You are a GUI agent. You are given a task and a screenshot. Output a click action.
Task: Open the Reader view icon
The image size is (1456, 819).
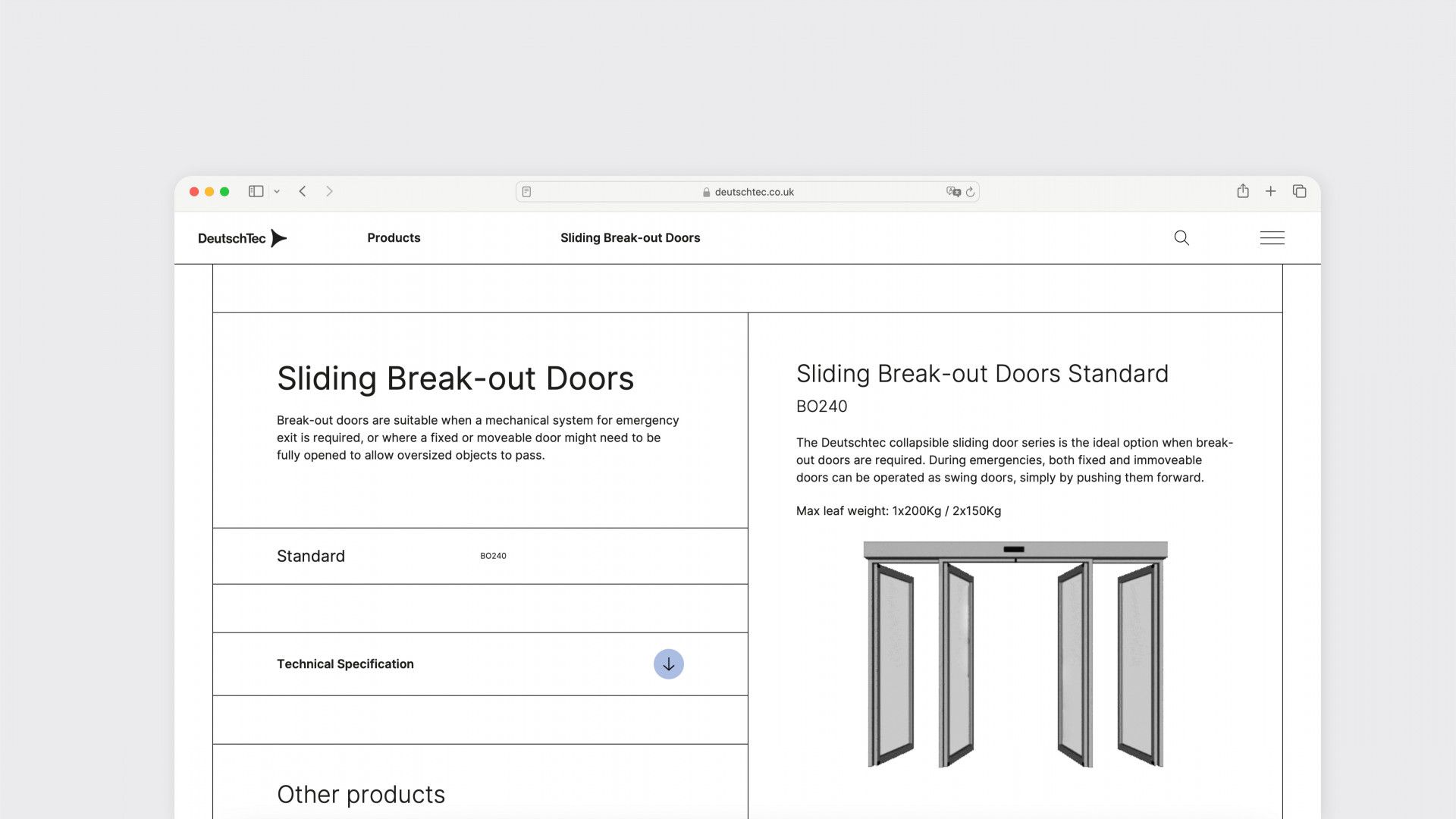pos(526,192)
